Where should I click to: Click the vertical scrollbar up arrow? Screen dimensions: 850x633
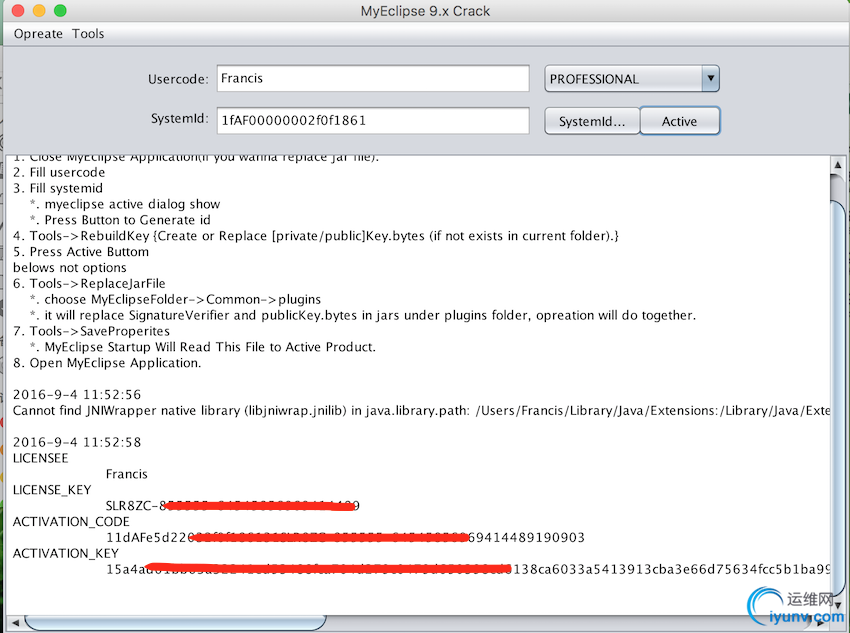coord(838,165)
